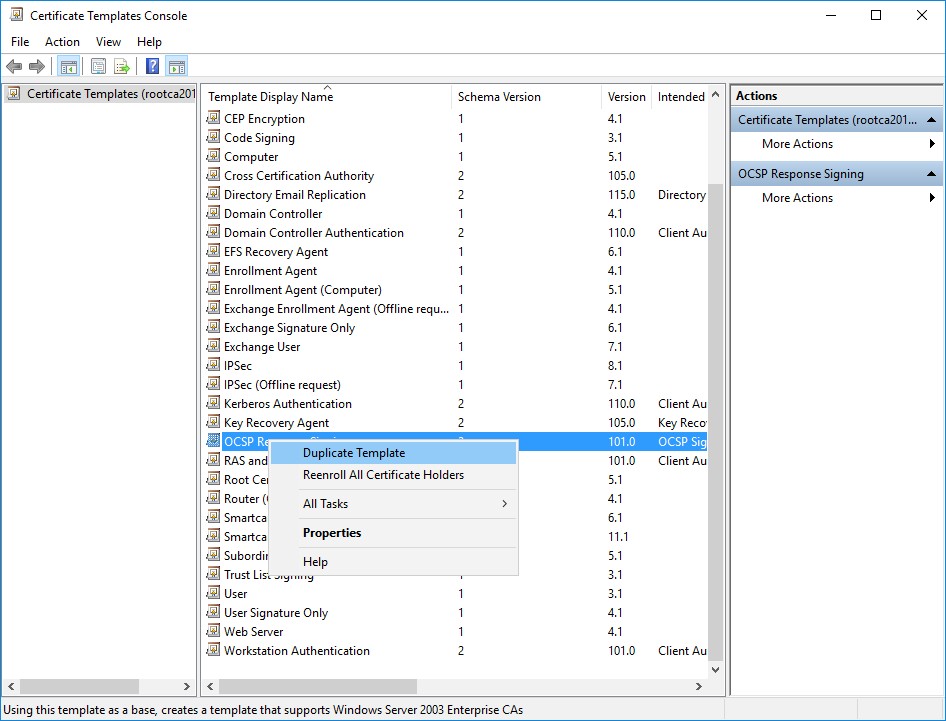This screenshot has width=946, height=721.
Task: Click the IPSec (Offline request) template icon
Action: (213, 384)
